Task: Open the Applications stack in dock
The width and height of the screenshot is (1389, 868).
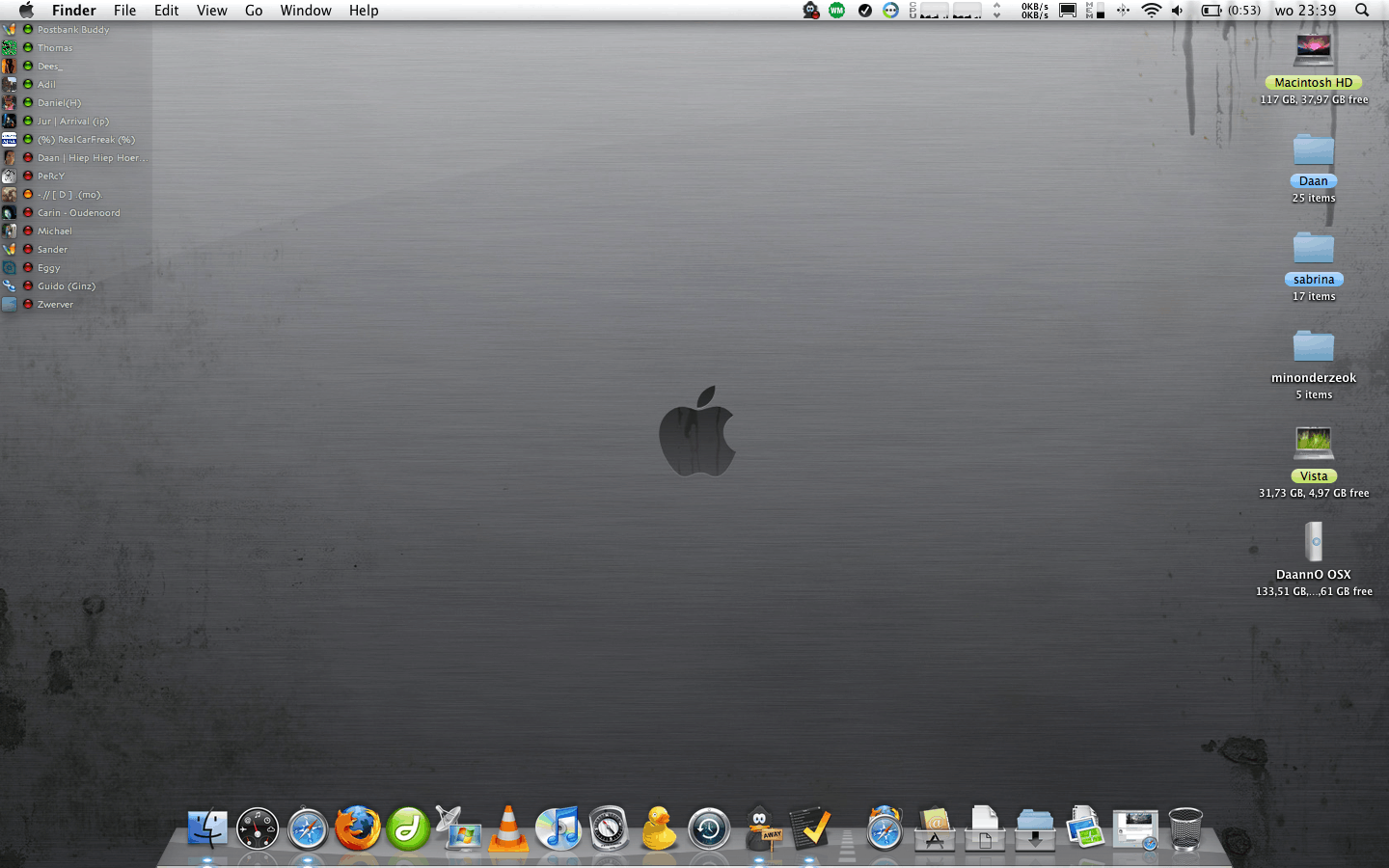Action: coord(935,828)
